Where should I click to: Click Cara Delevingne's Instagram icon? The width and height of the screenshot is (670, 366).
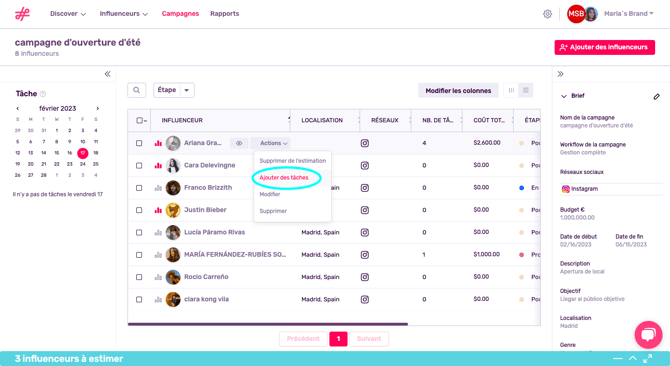tap(364, 165)
